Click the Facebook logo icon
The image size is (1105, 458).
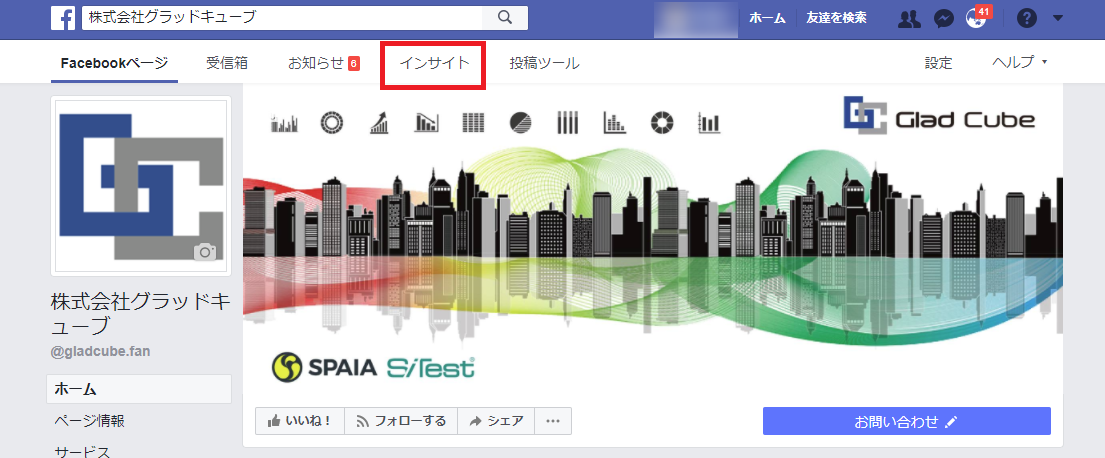(x=63, y=18)
